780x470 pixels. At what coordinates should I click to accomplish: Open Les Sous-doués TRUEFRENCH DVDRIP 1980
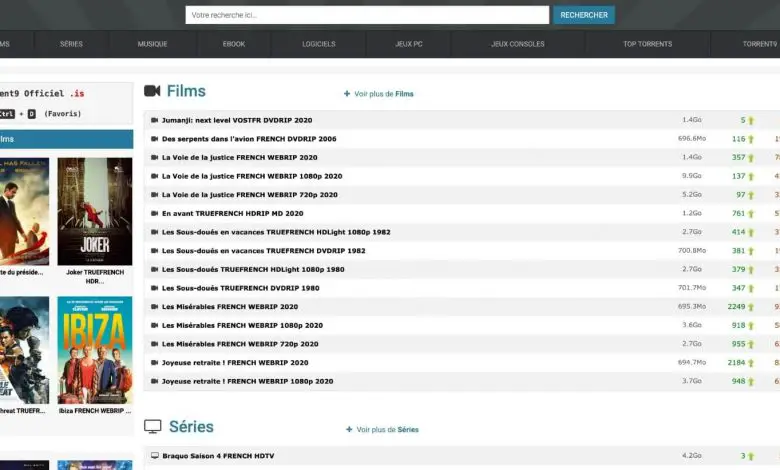241,288
